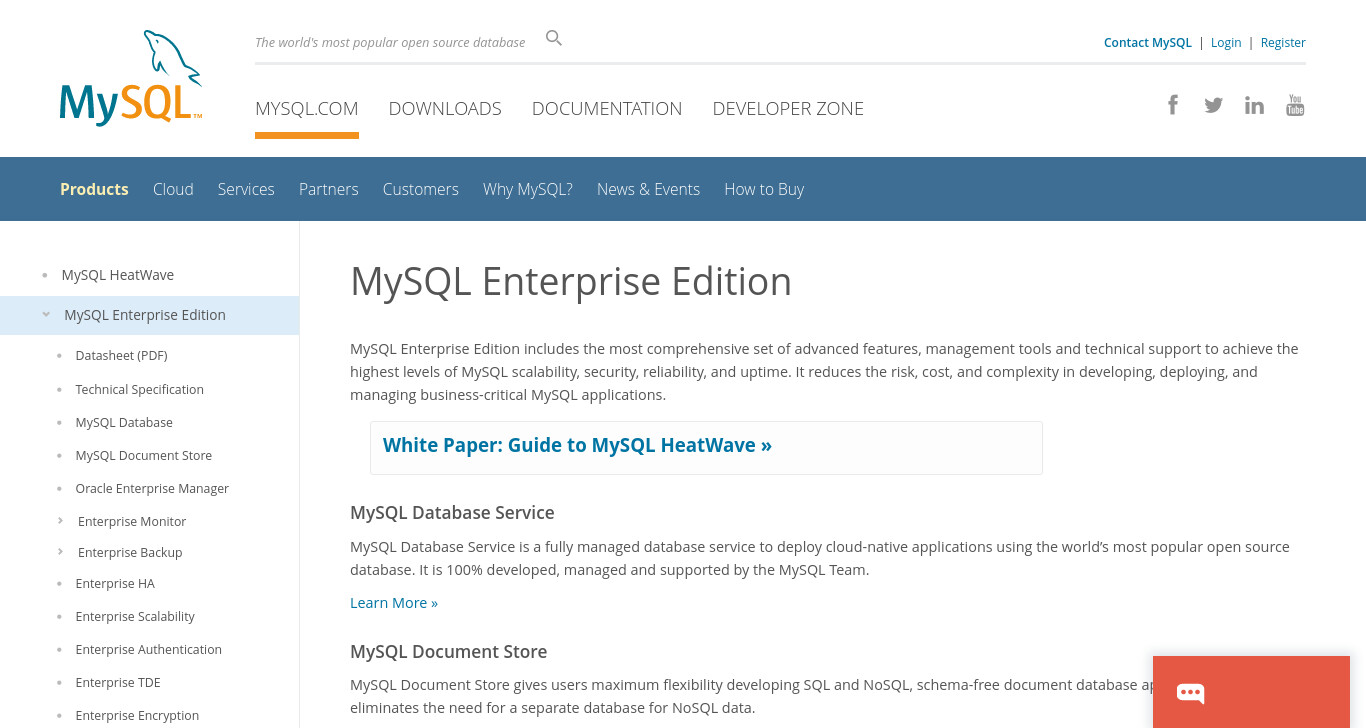1366x728 pixels.
Task: Open the search magnifier icon
Action: coord(554,39)
